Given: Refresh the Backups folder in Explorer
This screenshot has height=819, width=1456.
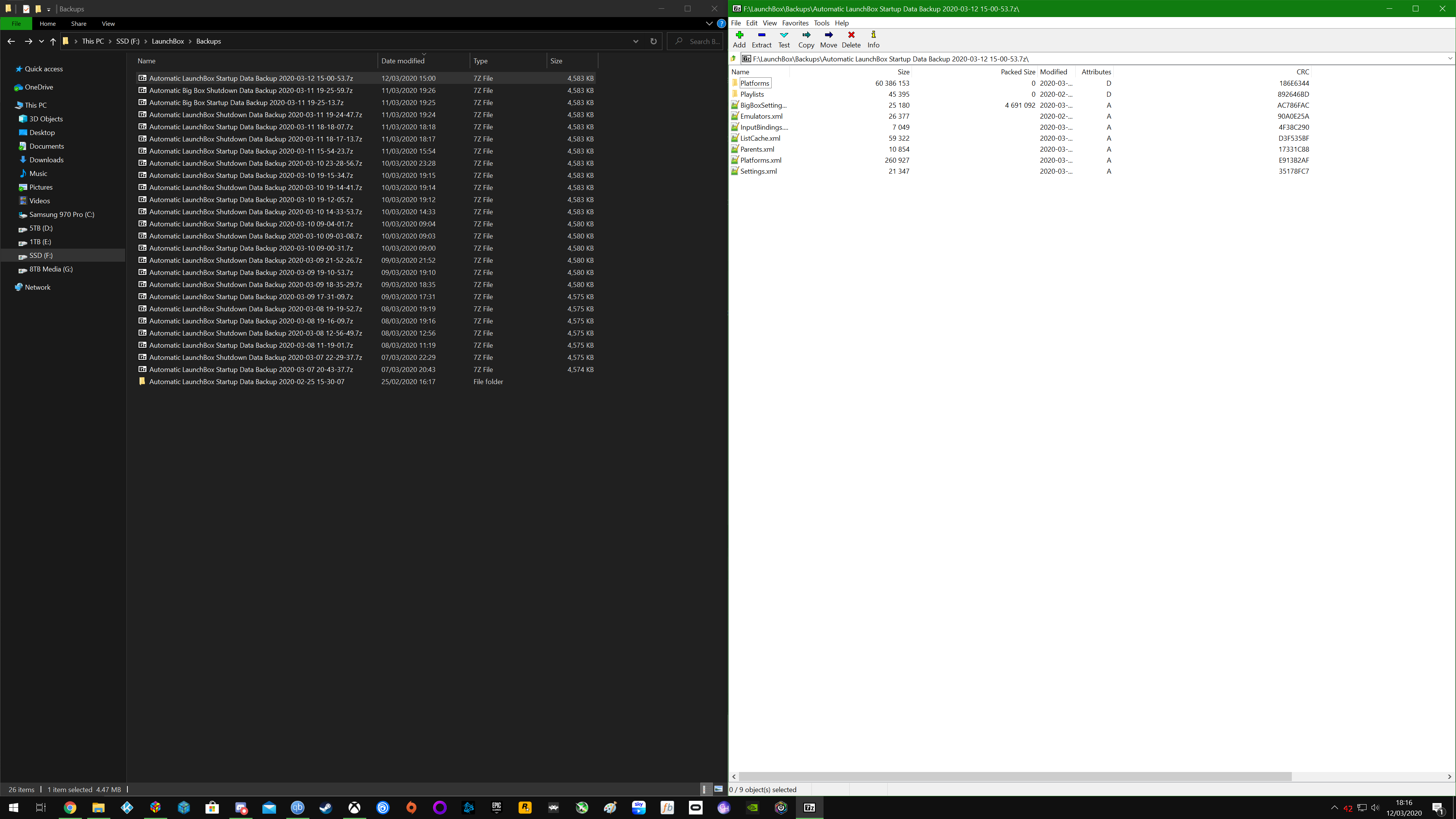Looking at the screenshot, I should [x=653, y=41].
